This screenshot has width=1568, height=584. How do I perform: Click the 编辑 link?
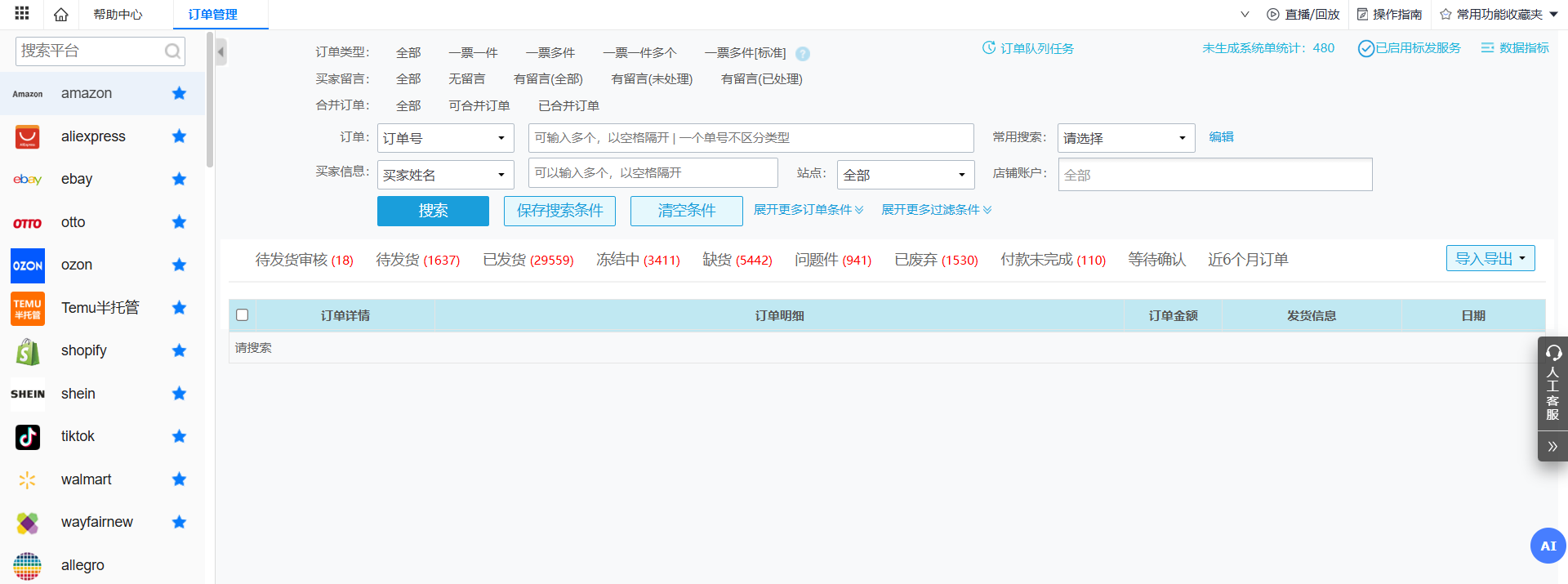pos(1221,137)
